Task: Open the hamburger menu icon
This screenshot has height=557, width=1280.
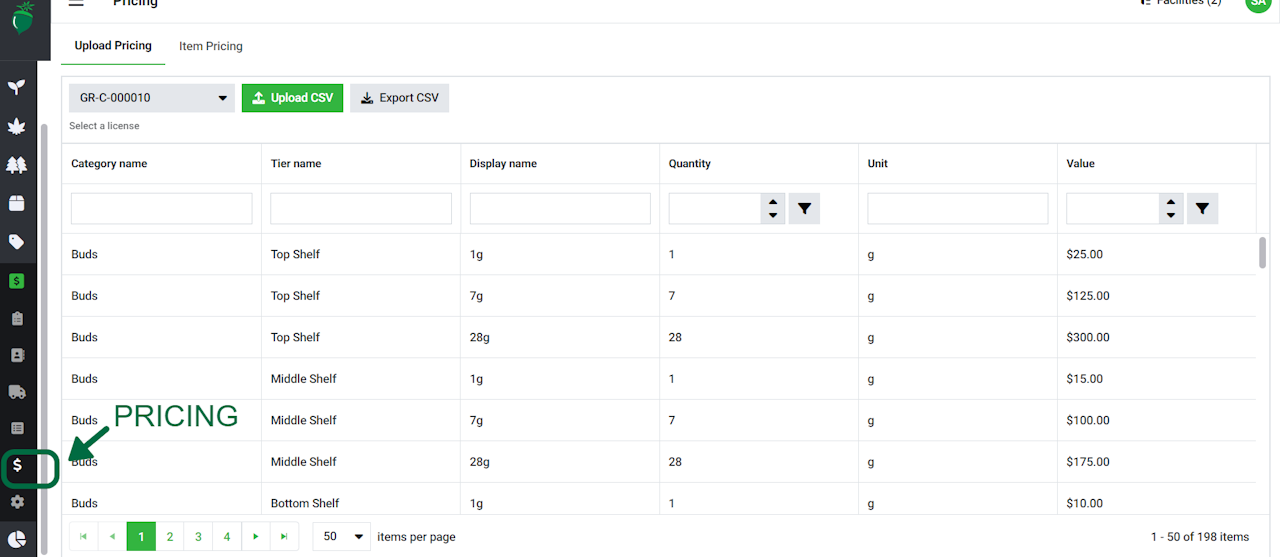Action: click(x=76, y=3)
